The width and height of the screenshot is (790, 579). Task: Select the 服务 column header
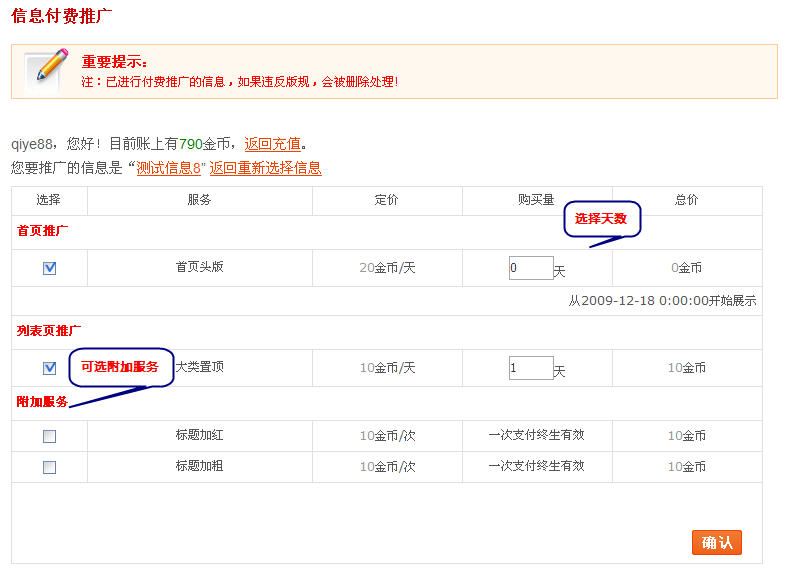(199, 200)
